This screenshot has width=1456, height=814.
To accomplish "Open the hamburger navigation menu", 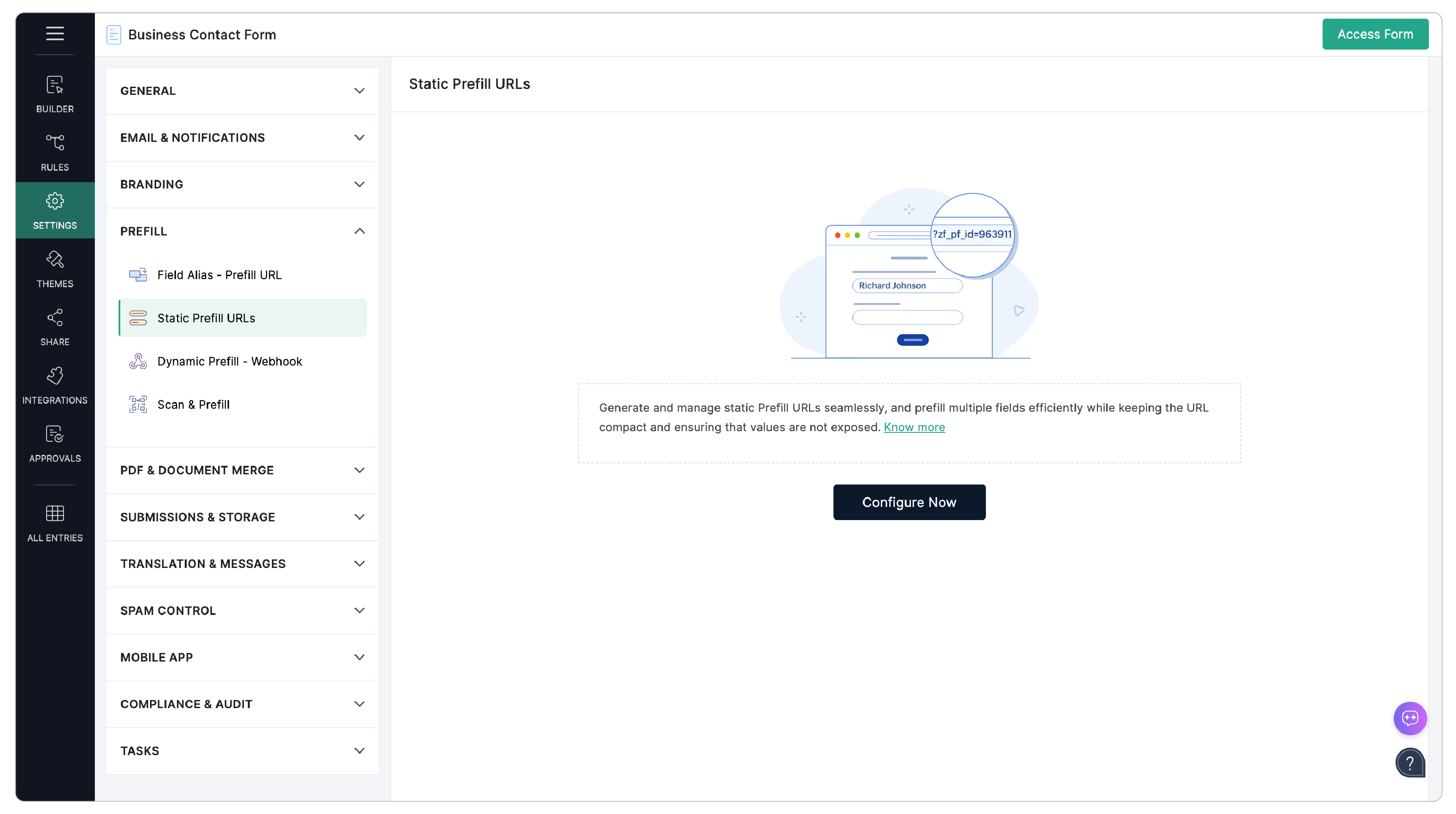I will pyautogui.click(x=55, y=33).
